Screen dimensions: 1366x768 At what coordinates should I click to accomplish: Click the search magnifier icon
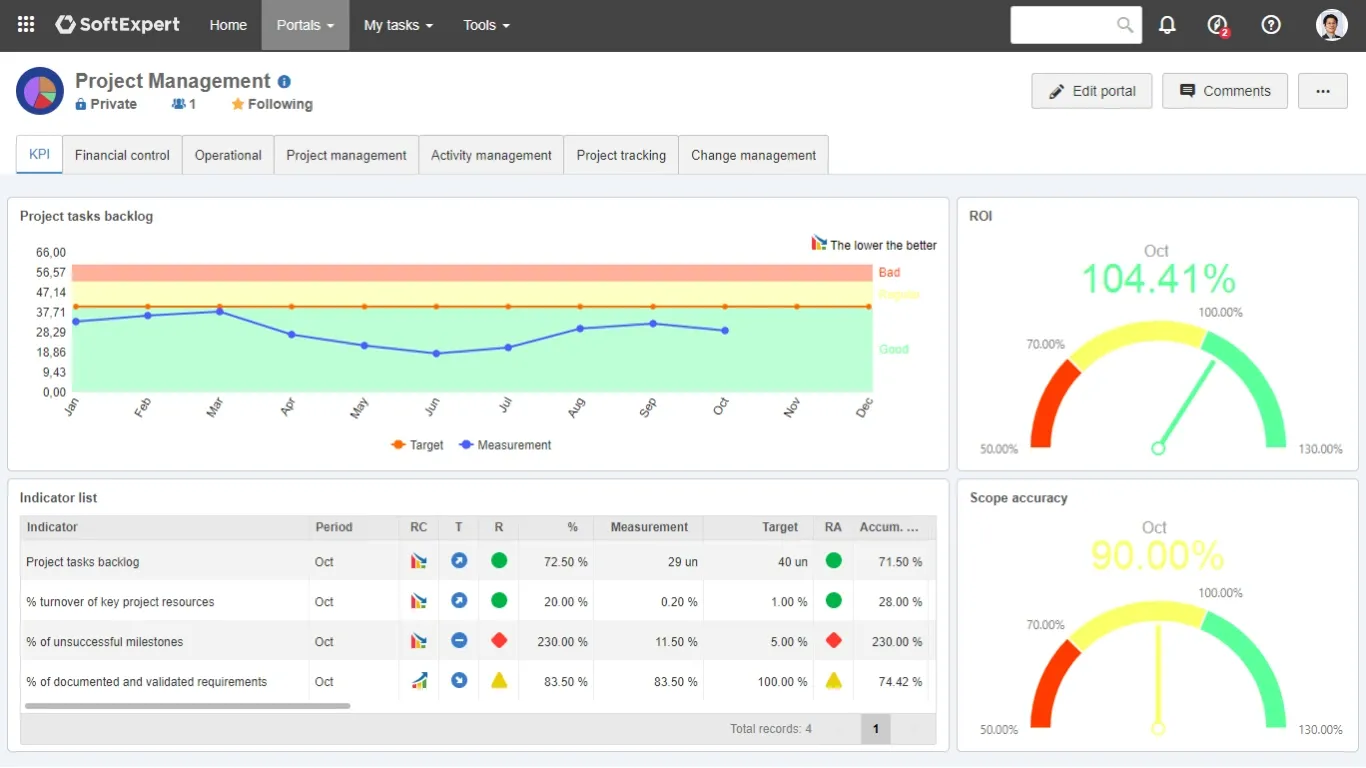click(1125, 25)
